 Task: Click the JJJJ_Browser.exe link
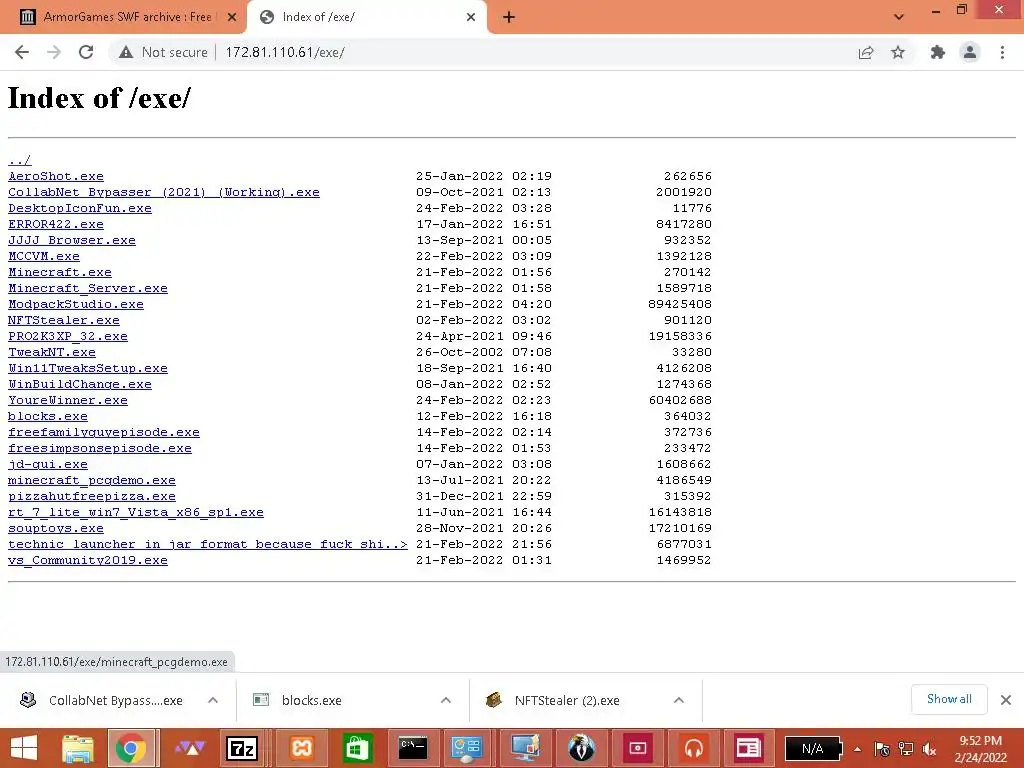(72, 240)
